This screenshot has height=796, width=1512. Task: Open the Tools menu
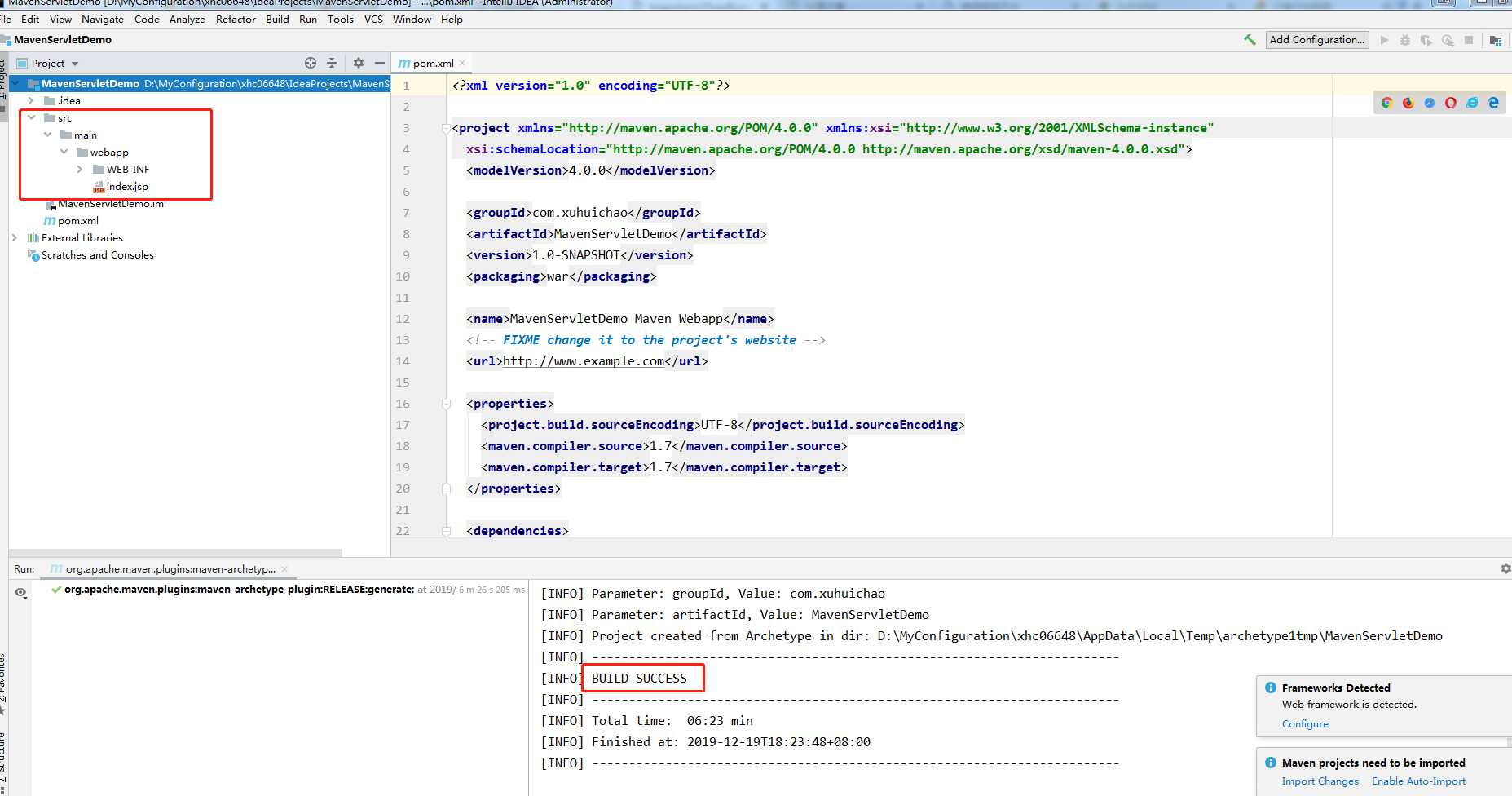(341, 20)
